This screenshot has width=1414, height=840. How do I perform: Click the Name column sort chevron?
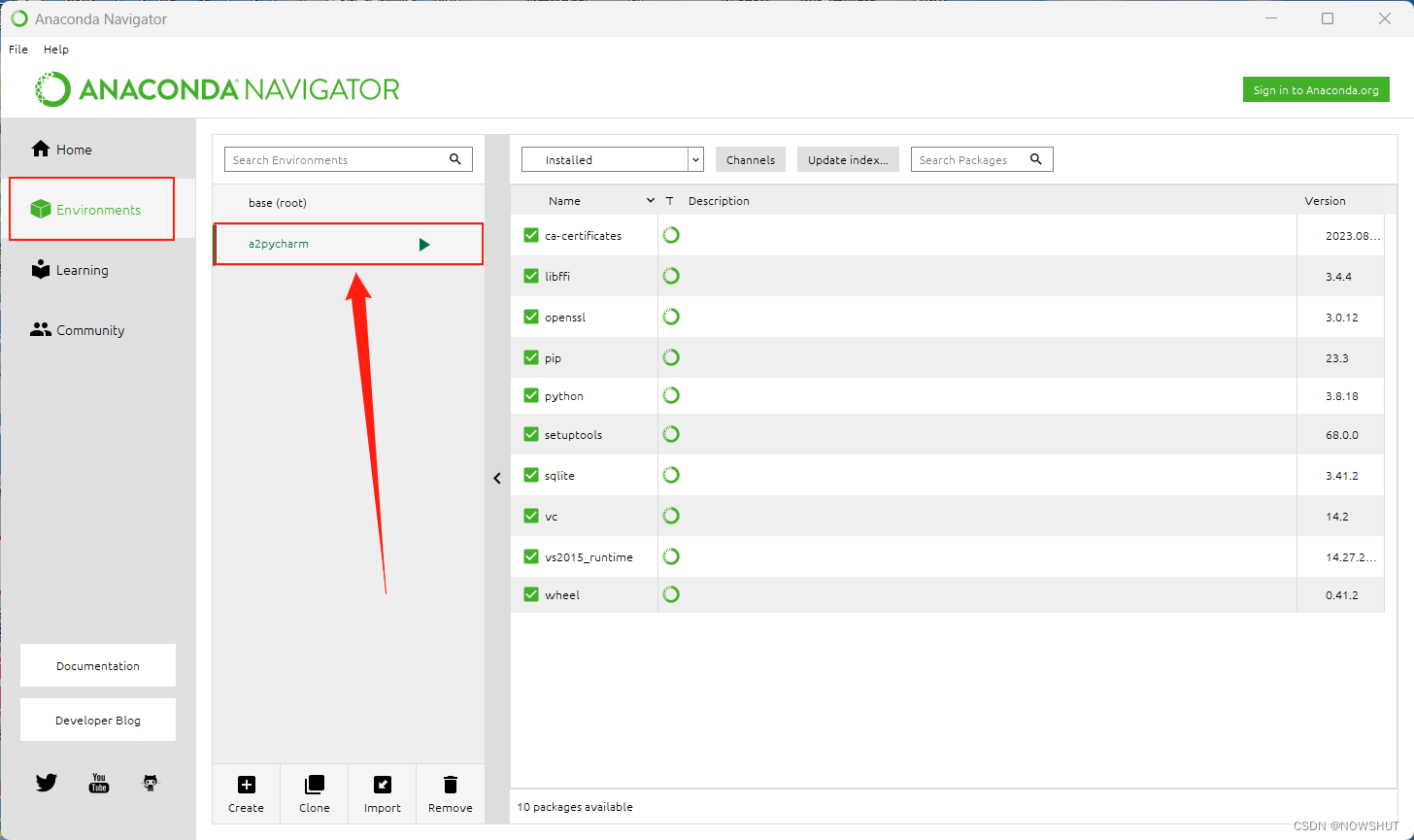651,201
